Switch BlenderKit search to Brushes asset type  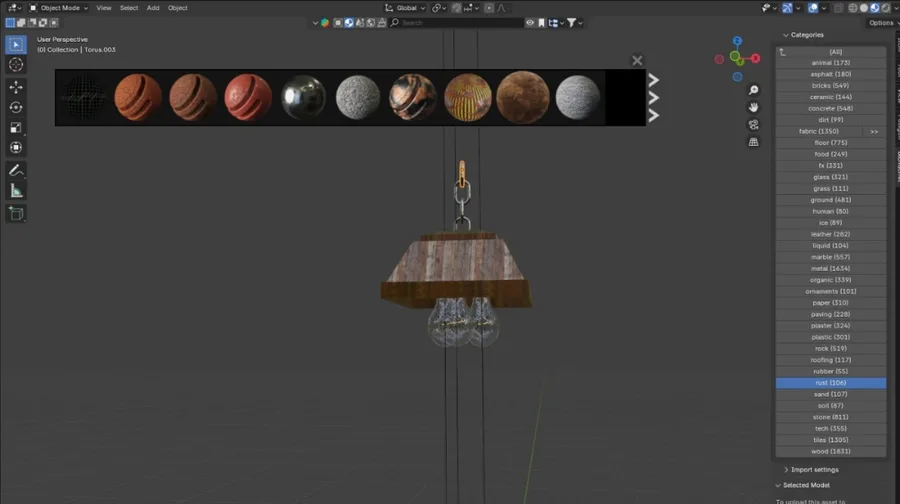coord(382,23)
